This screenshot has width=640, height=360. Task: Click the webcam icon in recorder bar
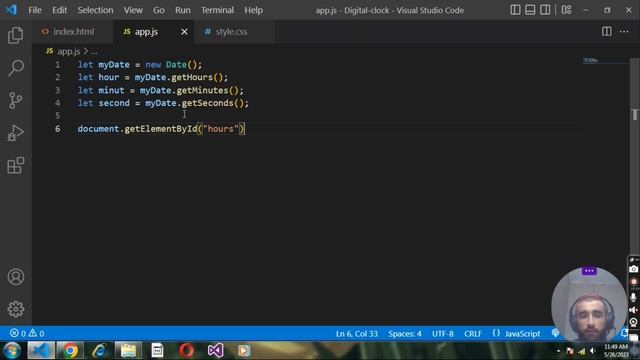click(633, 322)
